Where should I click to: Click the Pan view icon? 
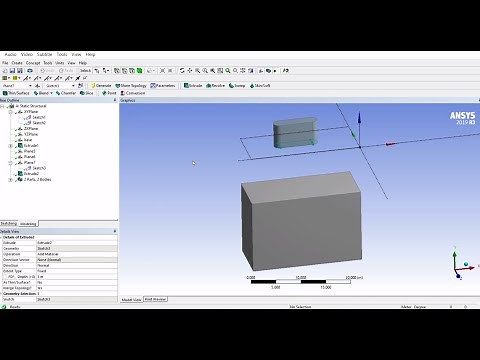(x=190, y=71)
